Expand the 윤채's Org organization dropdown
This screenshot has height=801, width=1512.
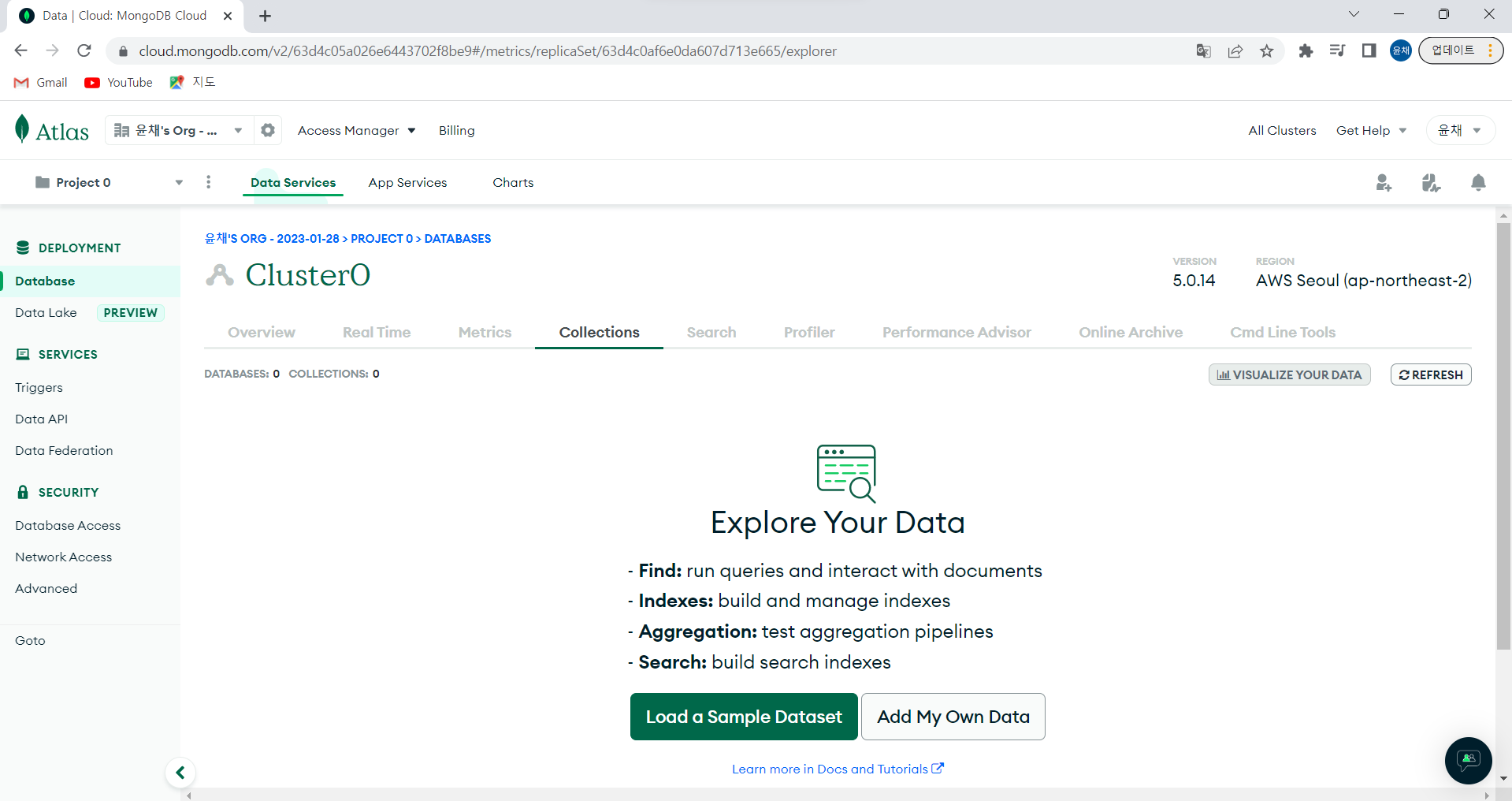(179, 130)
